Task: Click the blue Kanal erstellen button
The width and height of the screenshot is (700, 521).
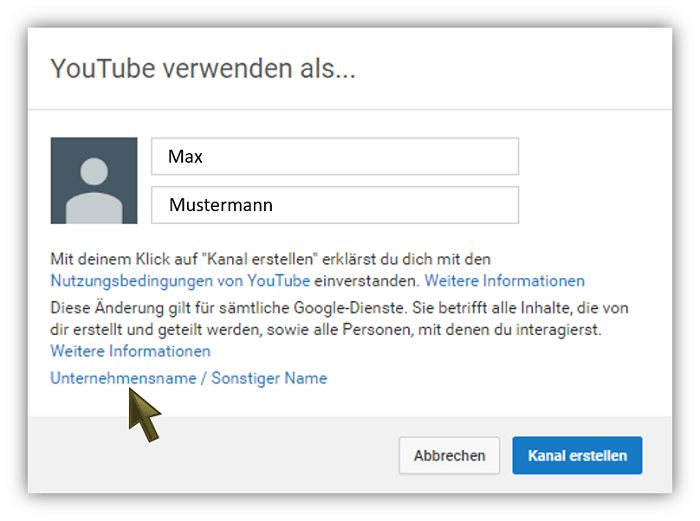Action: (577, 455)
